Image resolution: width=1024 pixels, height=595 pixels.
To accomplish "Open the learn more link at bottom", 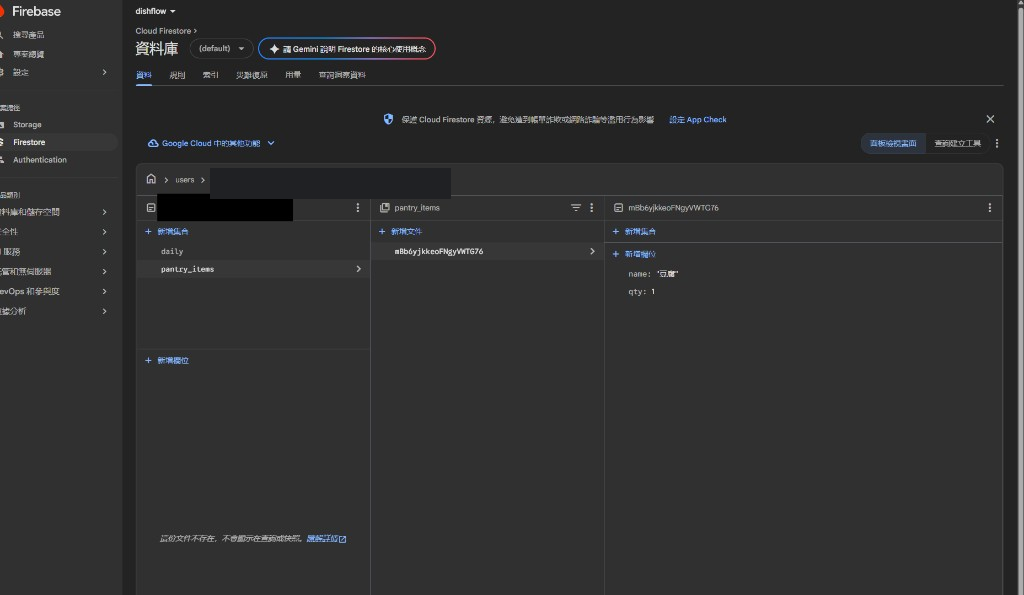I will [x=326, y=539].
